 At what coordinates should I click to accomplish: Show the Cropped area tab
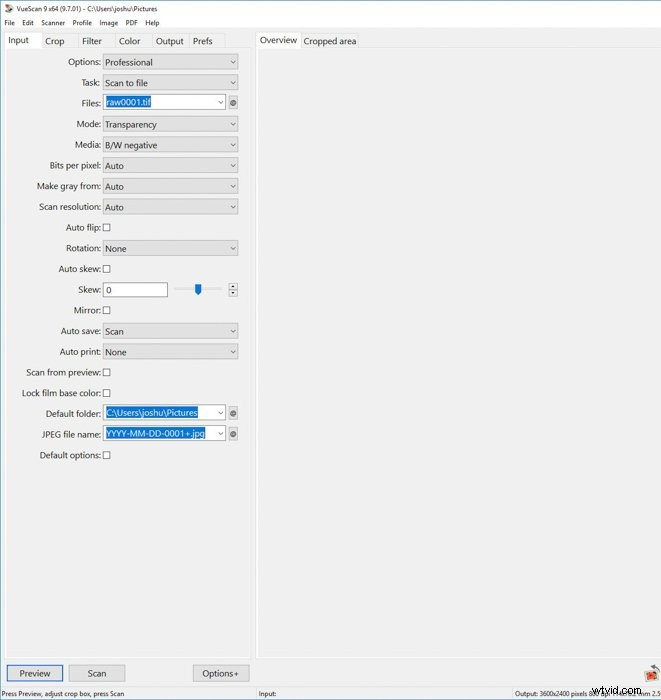point(330,41)
